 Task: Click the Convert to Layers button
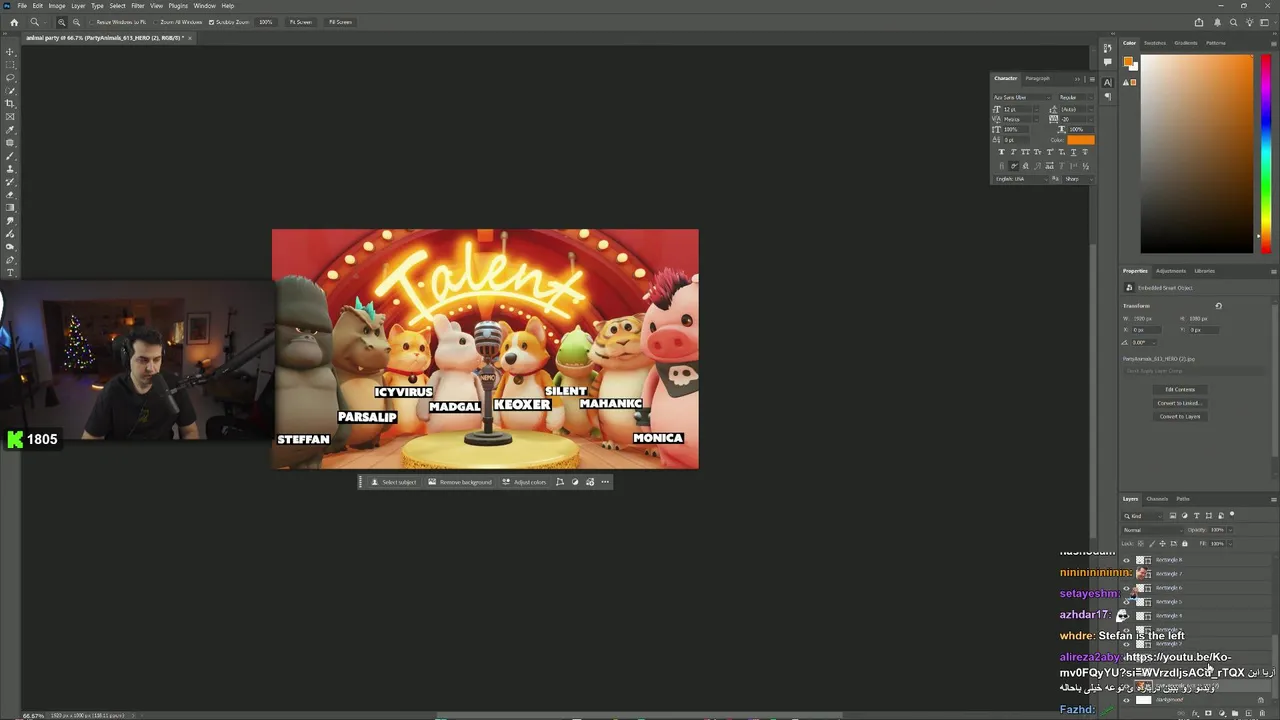click(x=1180, y=416)
